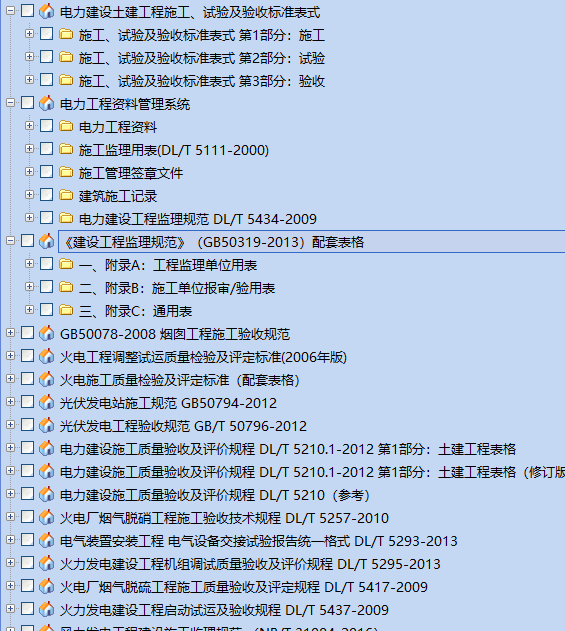565x631 pixels.
Task: Expand the 施工监理用表(DL/T 5111-2000) folder
Action: [x=29, y=149]
